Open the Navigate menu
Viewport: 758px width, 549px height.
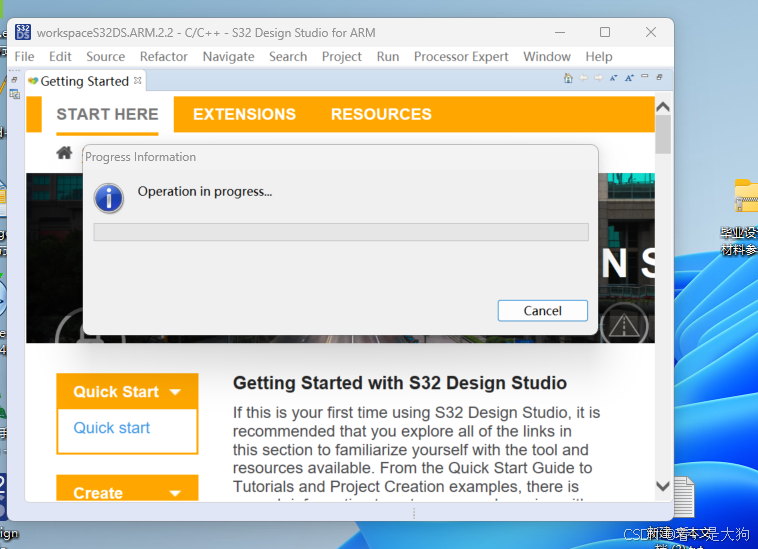coord(228,57)
